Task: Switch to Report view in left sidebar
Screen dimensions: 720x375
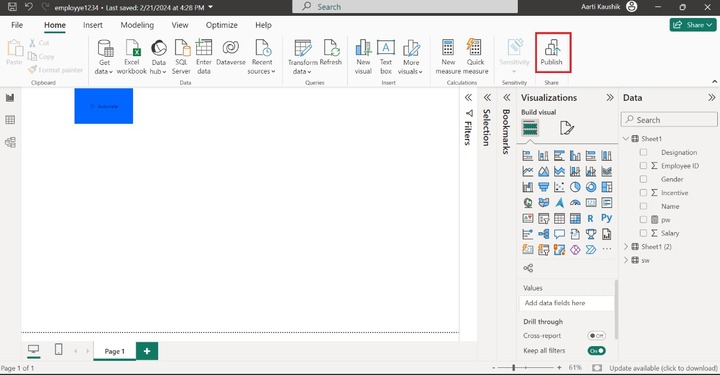Action: click(x=10, y=97)
